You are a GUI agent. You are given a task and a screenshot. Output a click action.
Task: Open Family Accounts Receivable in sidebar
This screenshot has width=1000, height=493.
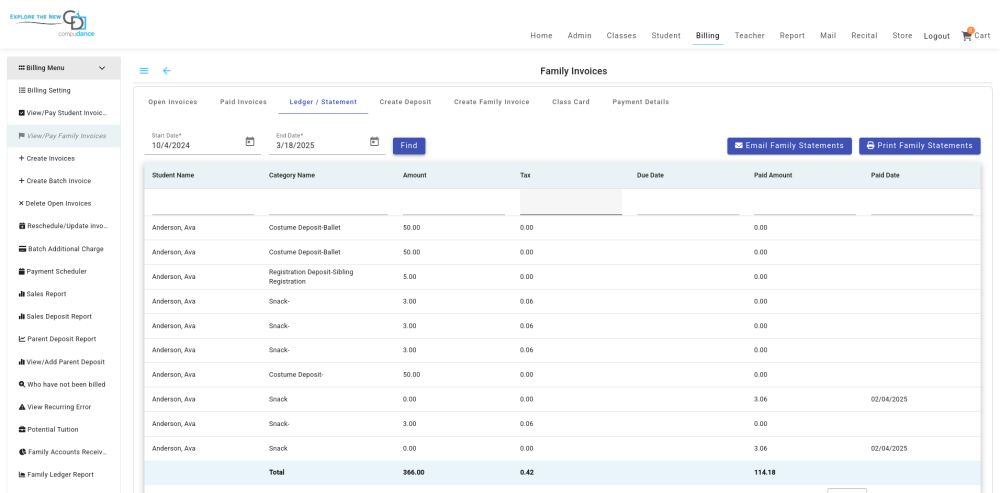pos(62,452)
